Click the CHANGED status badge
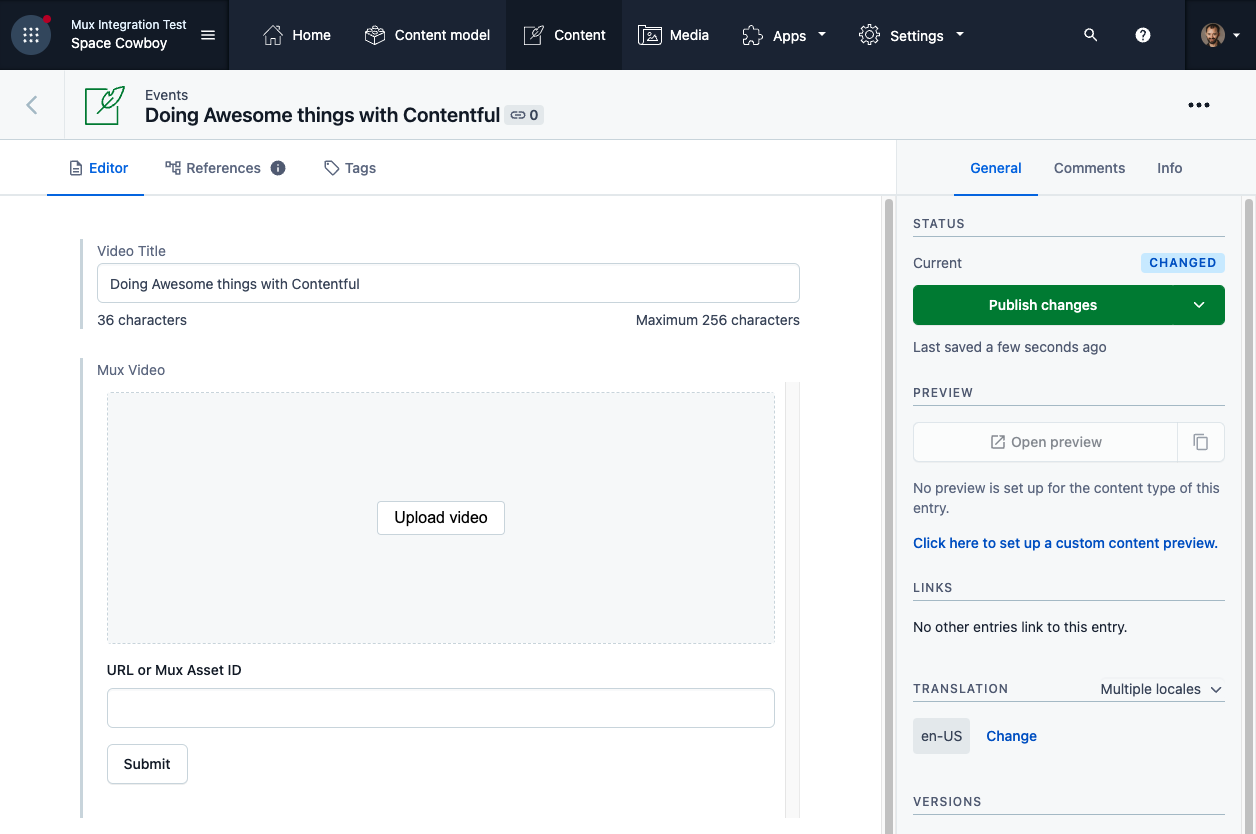 tap(1183, 263)
